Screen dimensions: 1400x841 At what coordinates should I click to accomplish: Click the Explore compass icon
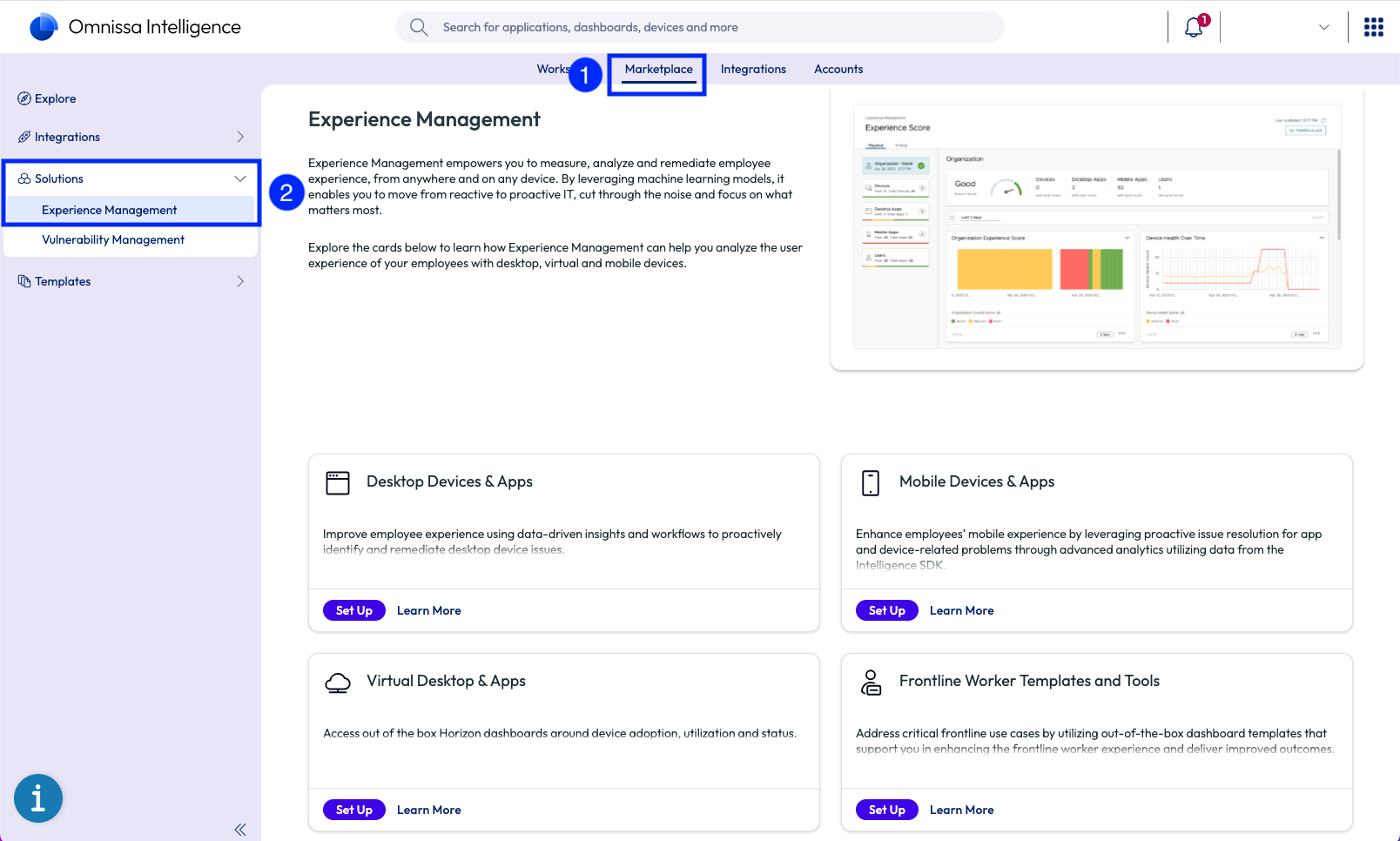[24, 98]
